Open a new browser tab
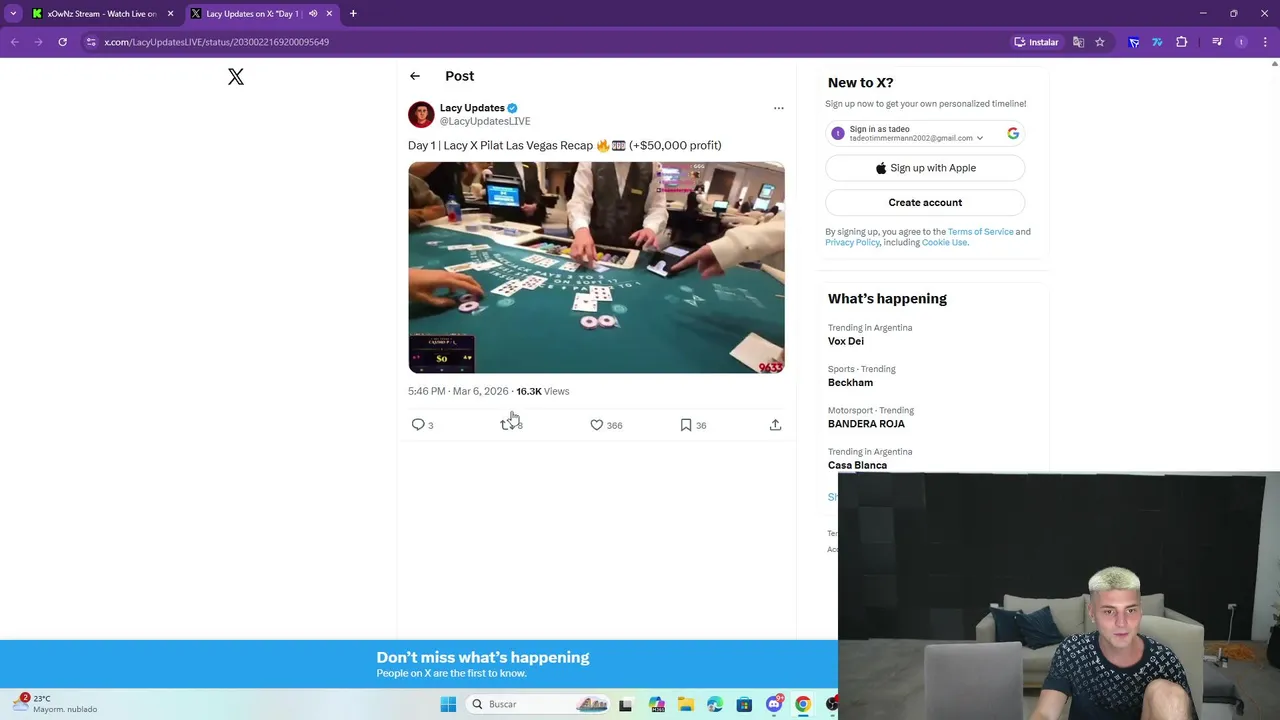1280x720 pixels. (353, 13)
